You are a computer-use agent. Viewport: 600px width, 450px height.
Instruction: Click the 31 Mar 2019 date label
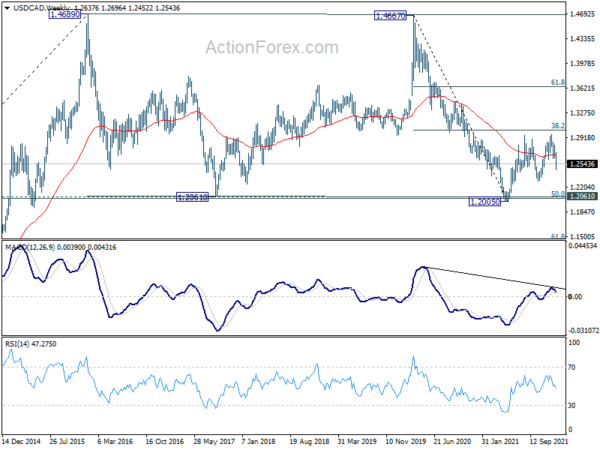point(357,441)
